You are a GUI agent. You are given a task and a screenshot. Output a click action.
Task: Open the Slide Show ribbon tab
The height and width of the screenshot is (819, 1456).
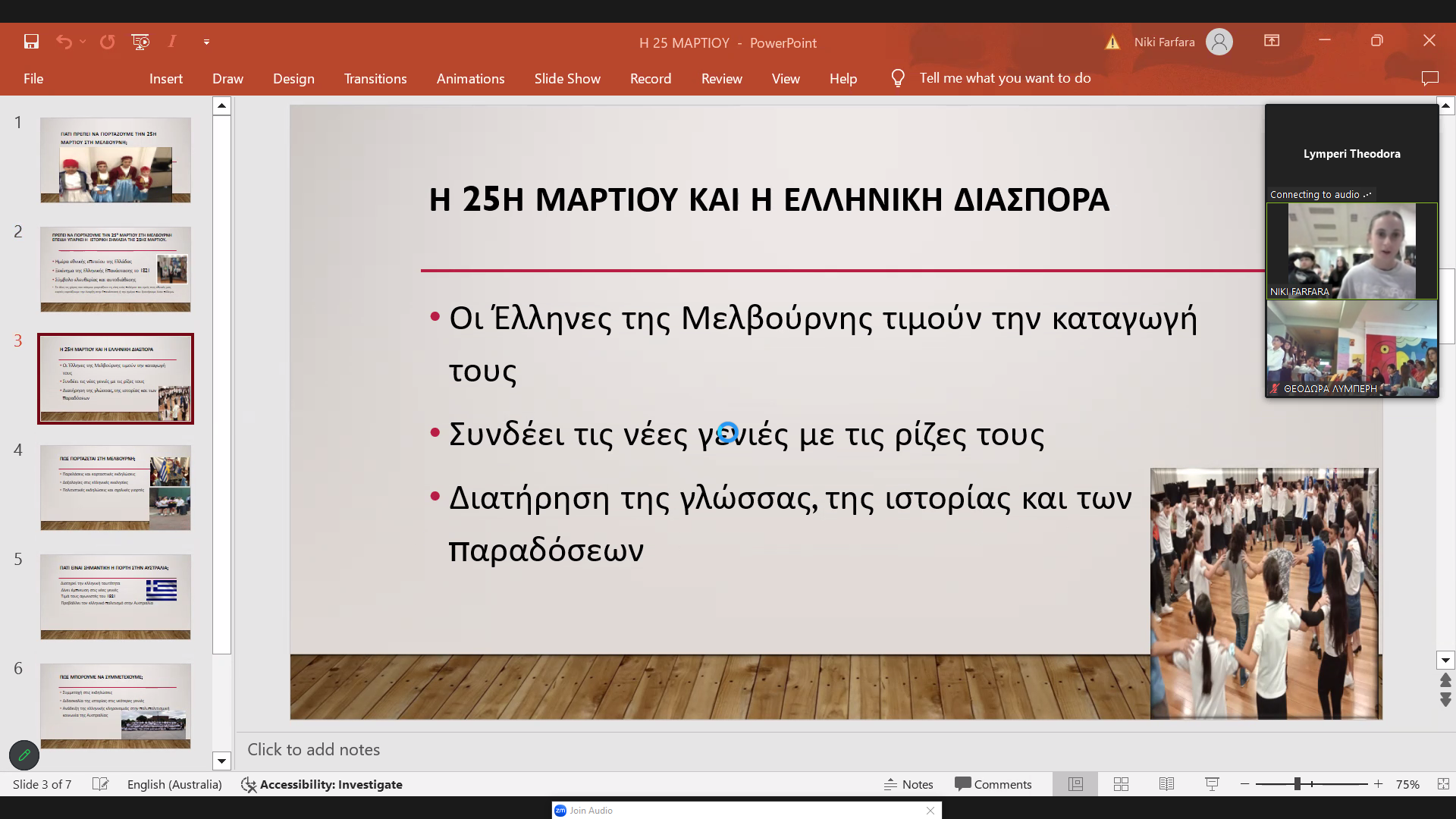[566, 78]
